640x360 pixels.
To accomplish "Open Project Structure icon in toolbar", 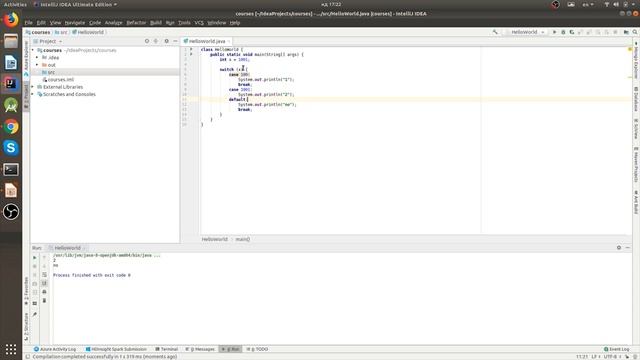I will (626, 32).
